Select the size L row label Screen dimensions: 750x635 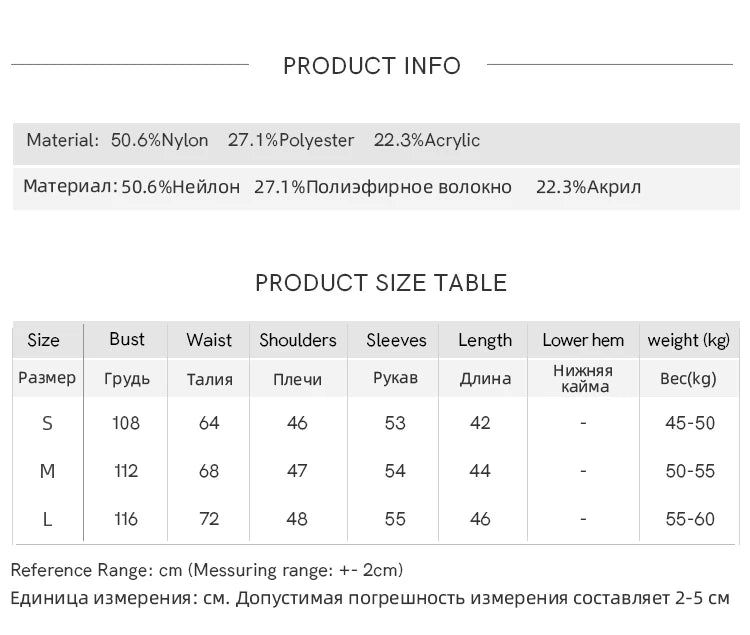tap(47, 519)
